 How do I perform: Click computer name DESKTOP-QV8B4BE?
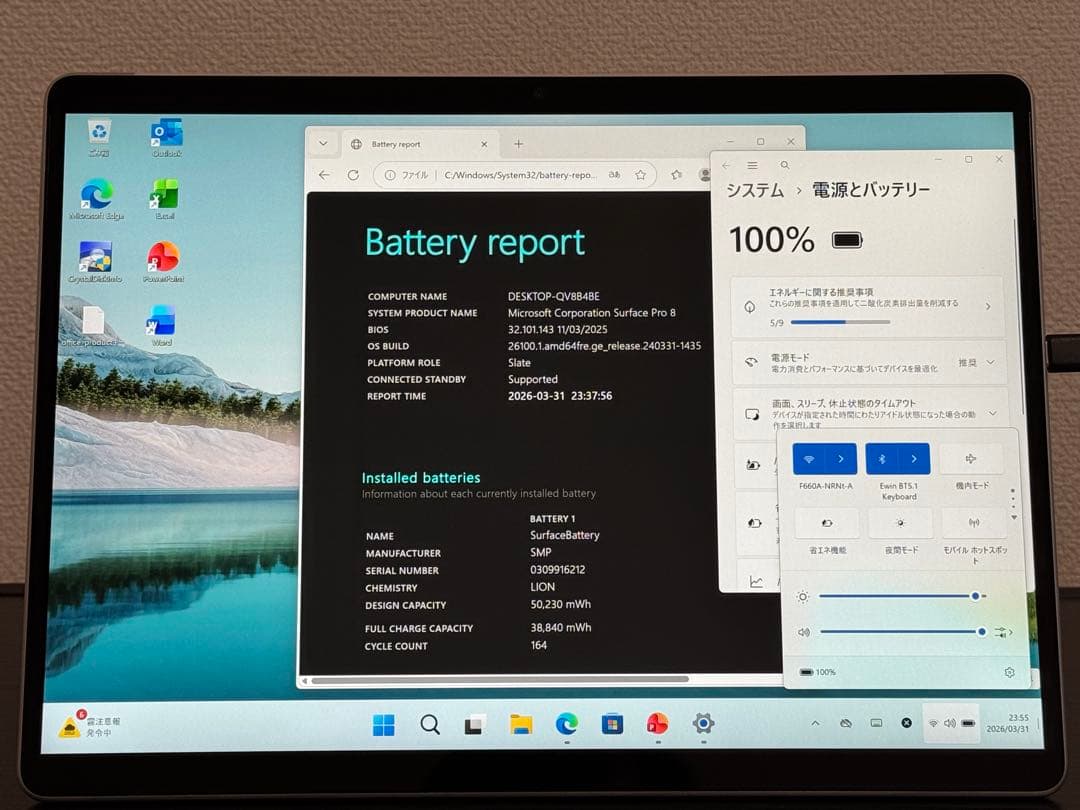pos(553,296)
